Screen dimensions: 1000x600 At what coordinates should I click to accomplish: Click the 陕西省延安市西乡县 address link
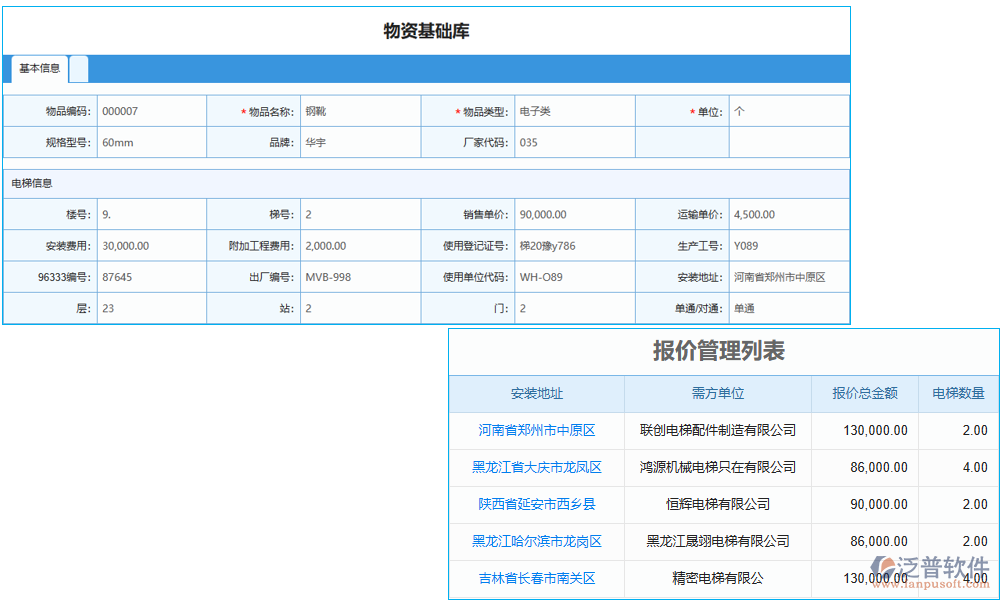(537, 504)
